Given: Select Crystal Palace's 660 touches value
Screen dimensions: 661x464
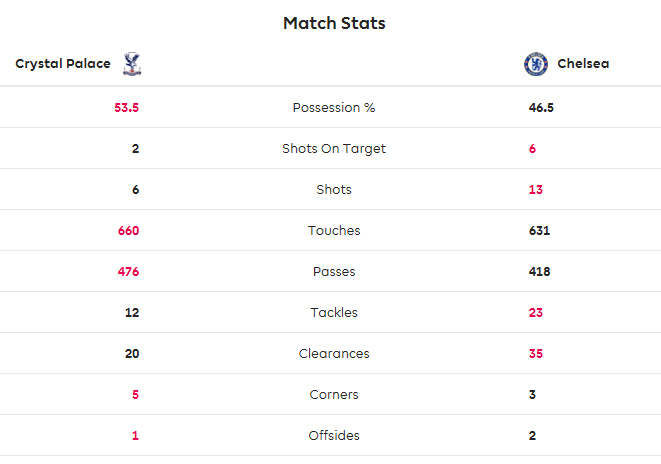Looking at the screenshot, I should point(128,231).
